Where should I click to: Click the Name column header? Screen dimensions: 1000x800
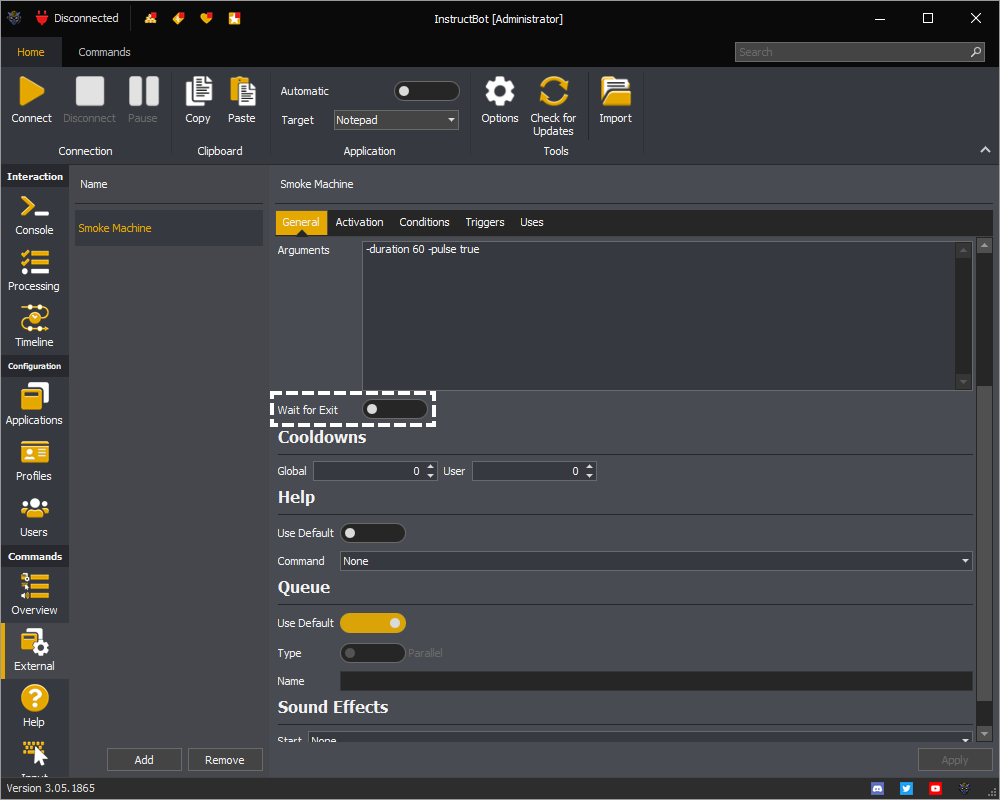[94, 184]
